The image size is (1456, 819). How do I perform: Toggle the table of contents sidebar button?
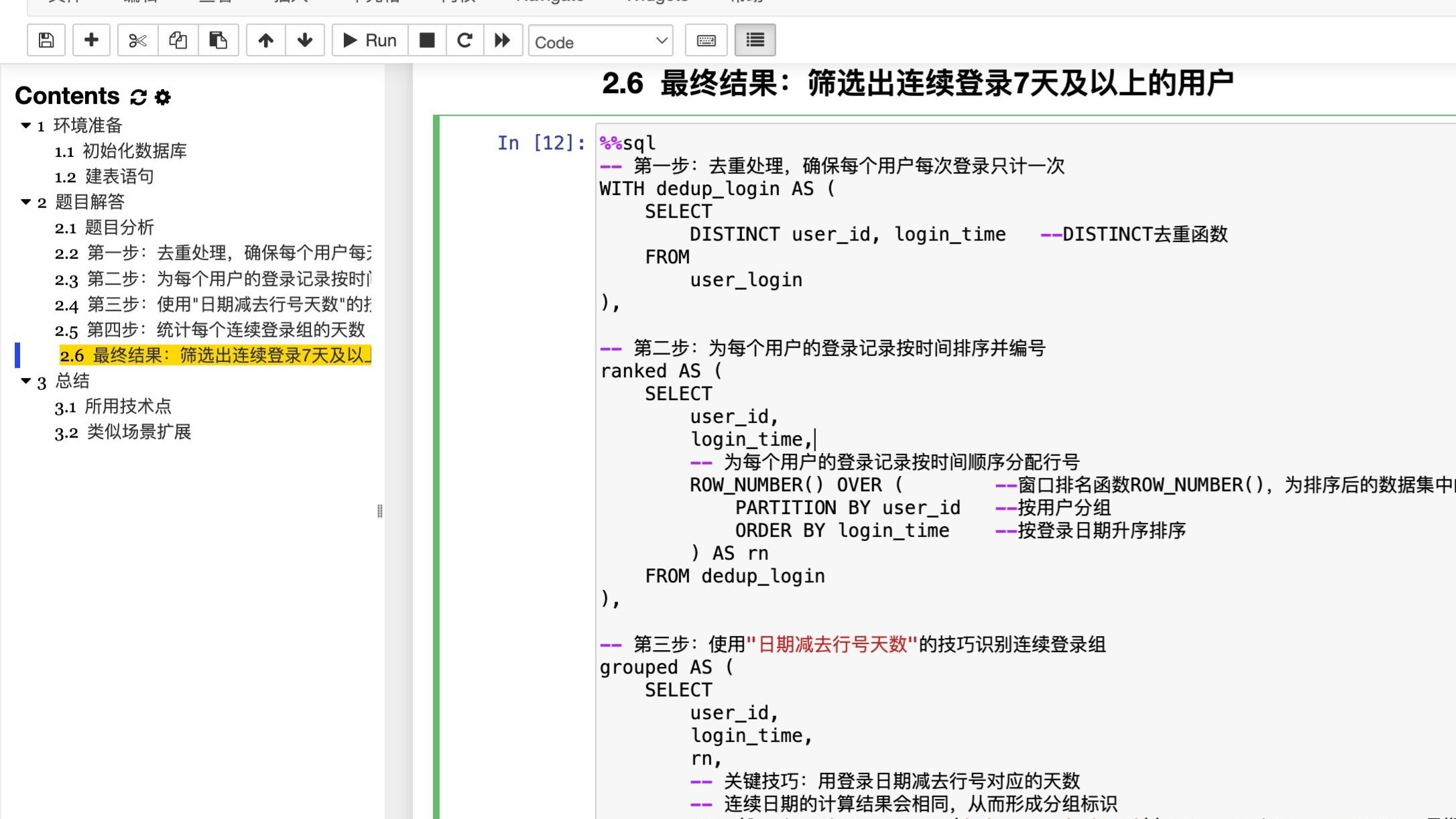[755, 40]
